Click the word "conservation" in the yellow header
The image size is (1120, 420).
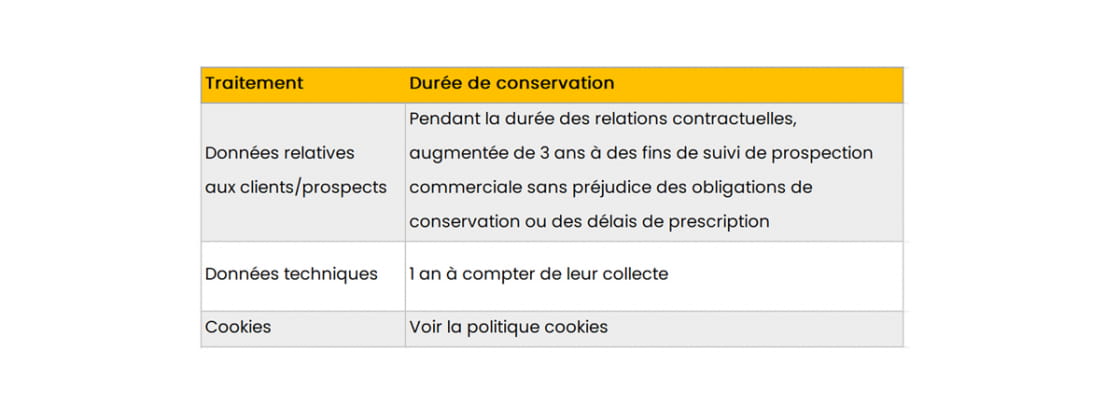(x=559, y=83)
